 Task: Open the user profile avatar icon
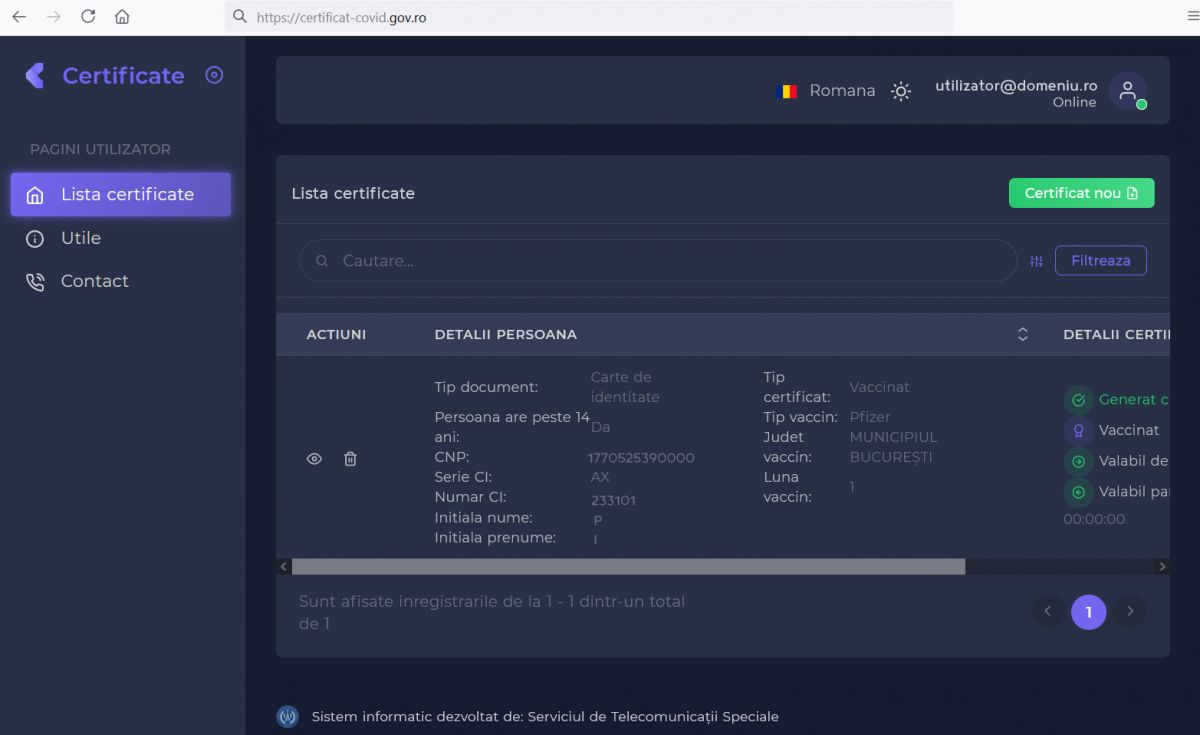(x=1128, y=91)
